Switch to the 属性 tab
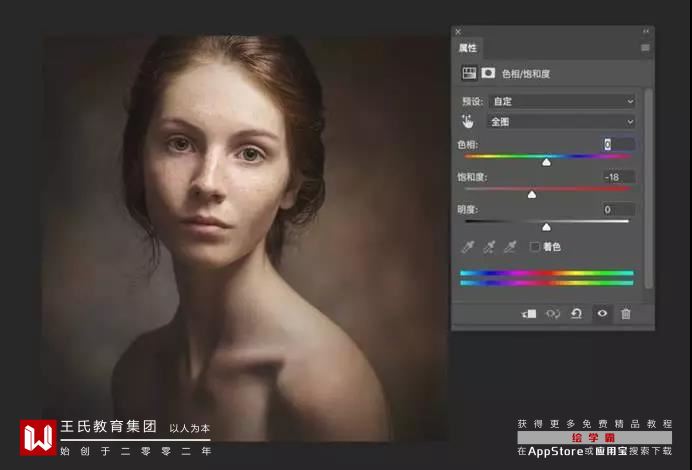Screen dimensions: 692x470 click(468, 48)
